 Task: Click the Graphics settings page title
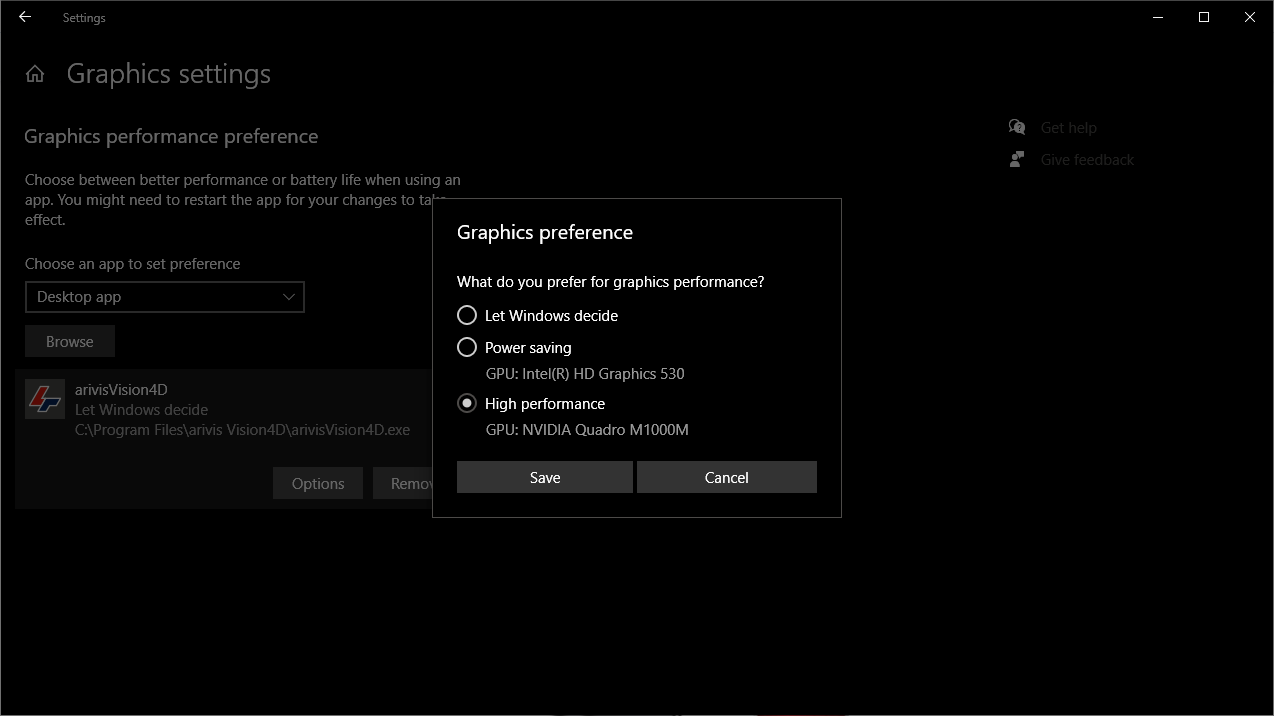coord(169,74)
